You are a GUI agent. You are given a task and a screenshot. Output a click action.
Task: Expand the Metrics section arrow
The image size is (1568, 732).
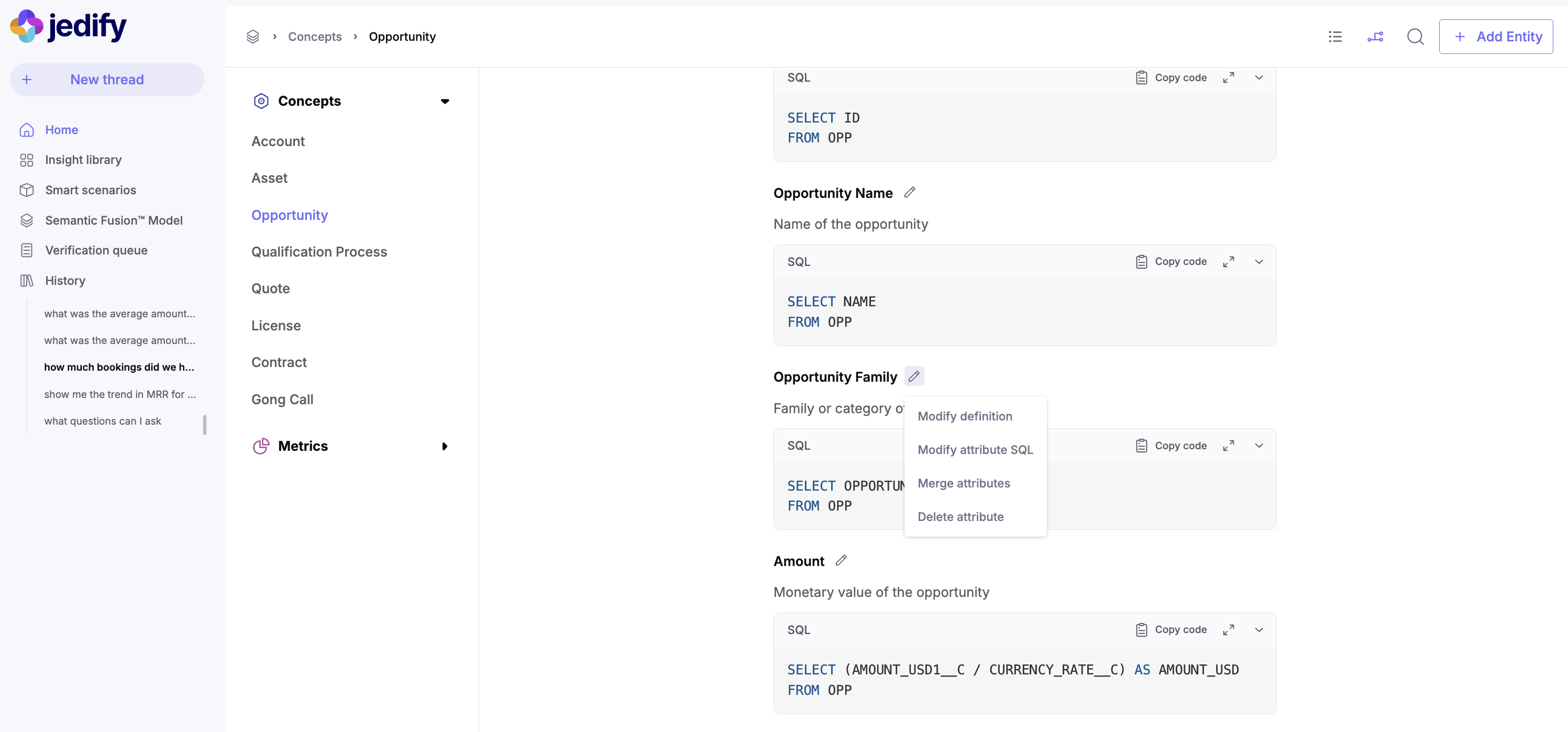click(445, 446)
